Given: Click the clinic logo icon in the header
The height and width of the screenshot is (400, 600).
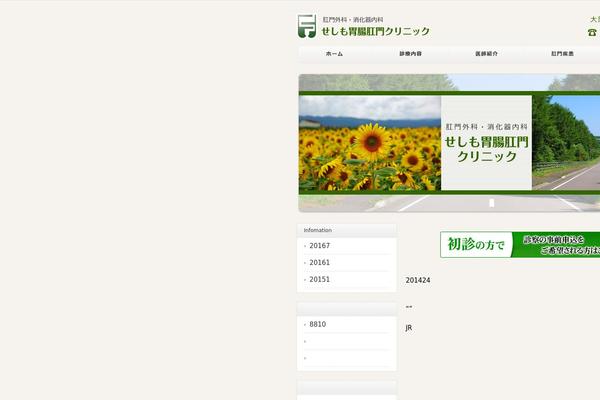Looking at the screenshot, I should [307, 26].
